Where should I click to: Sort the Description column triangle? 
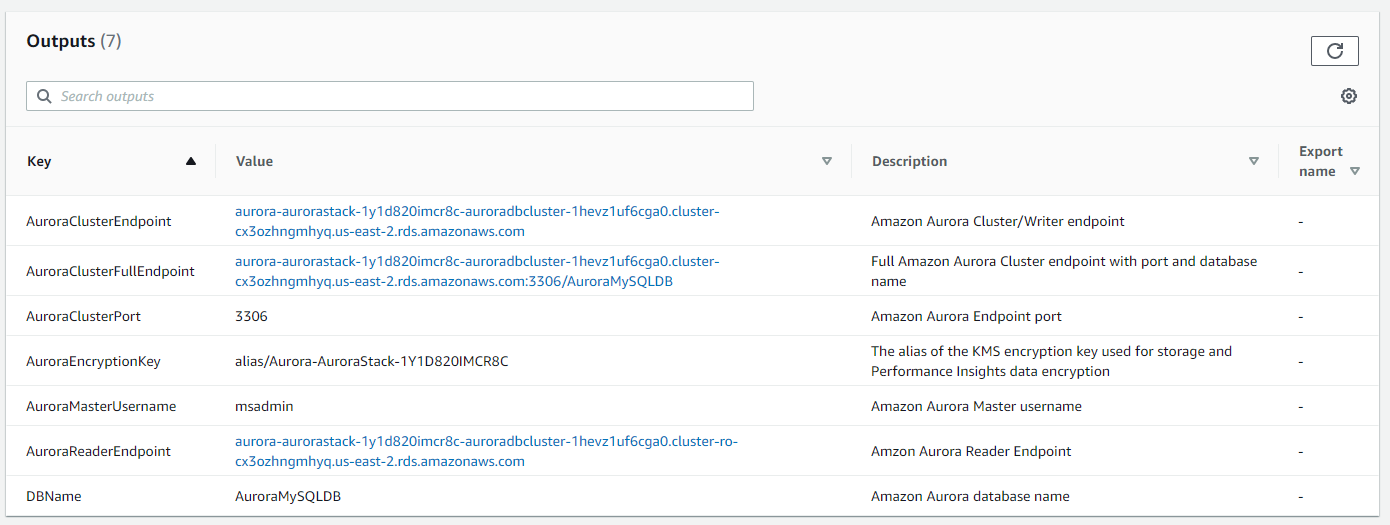pyautogui.click(x=1254, y=161)
